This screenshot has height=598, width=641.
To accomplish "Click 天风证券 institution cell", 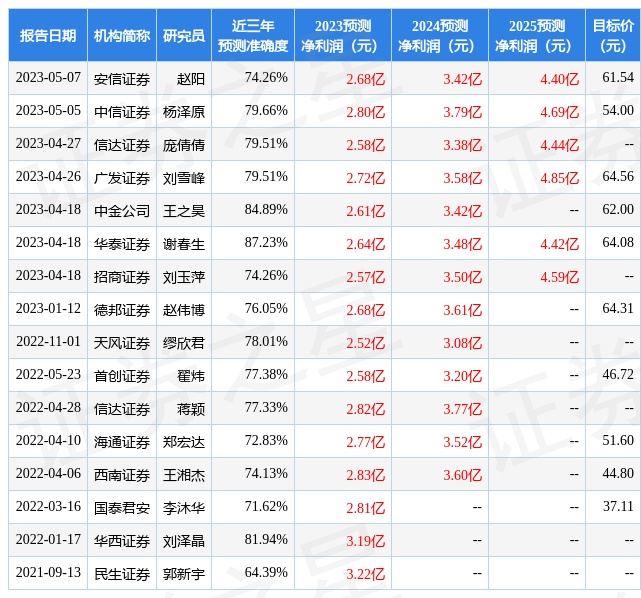I will click(x=122, y=343).
